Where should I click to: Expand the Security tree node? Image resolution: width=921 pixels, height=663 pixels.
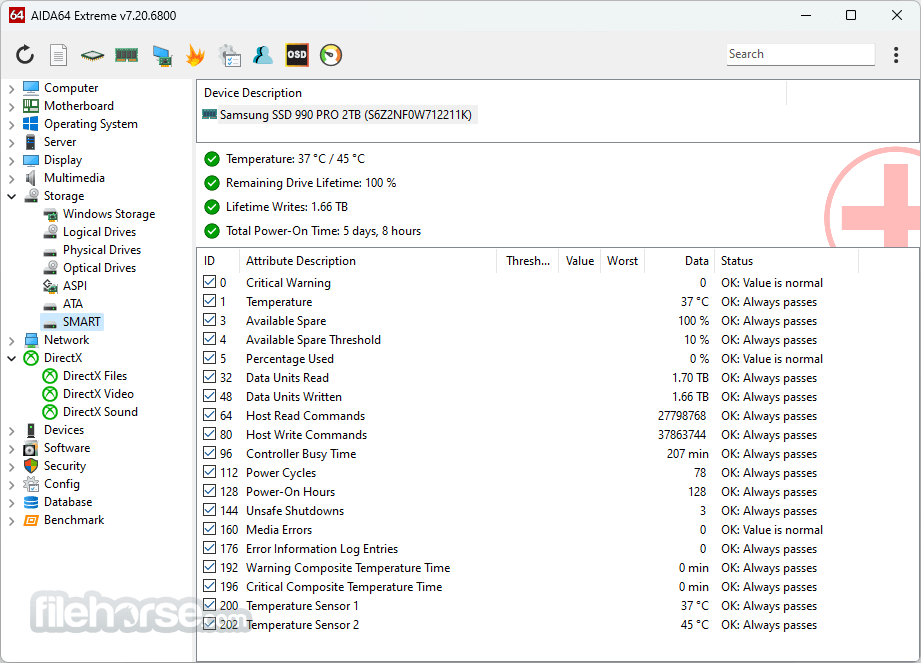(x=12, y=467)
